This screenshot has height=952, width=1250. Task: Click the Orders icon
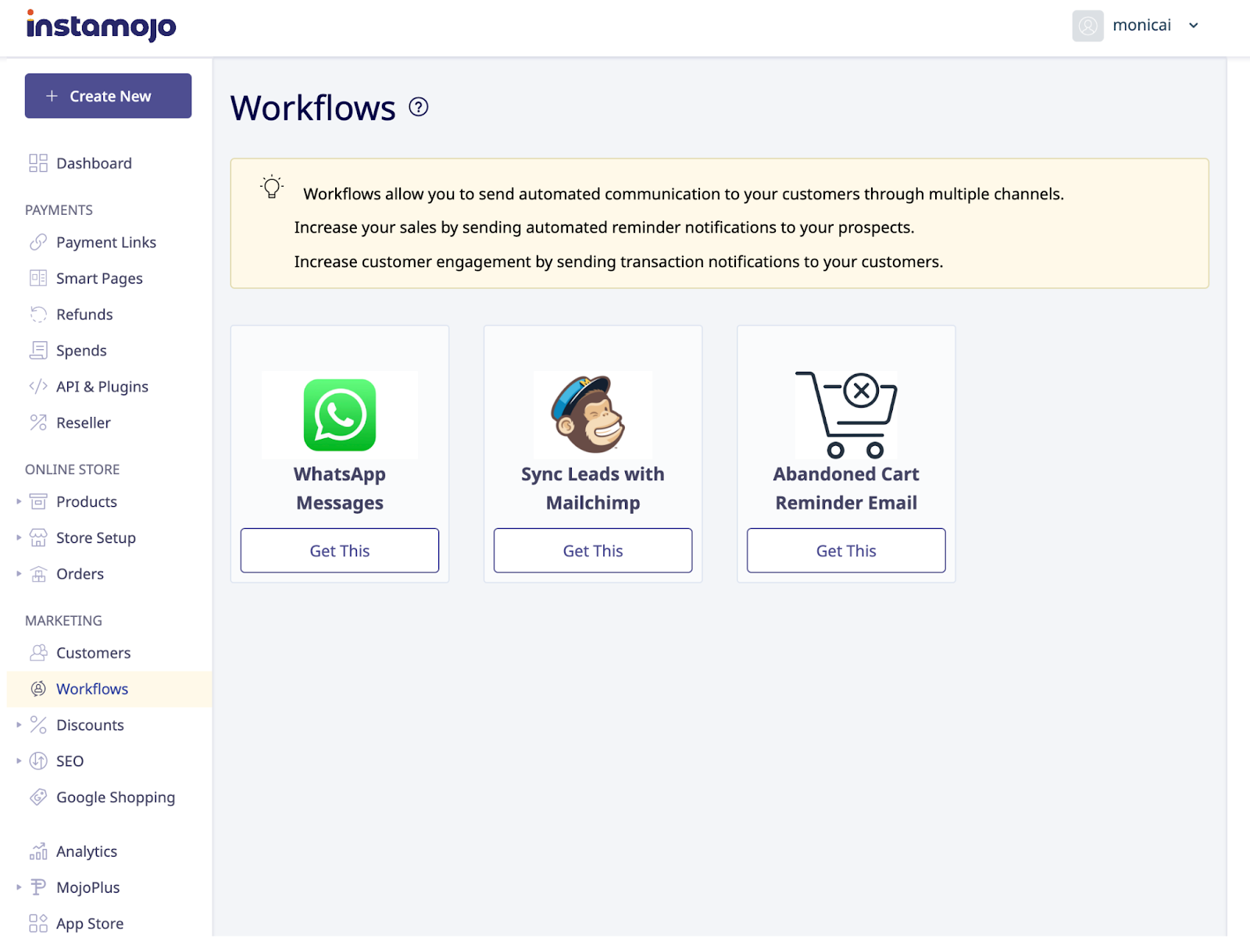coord(38,574)
